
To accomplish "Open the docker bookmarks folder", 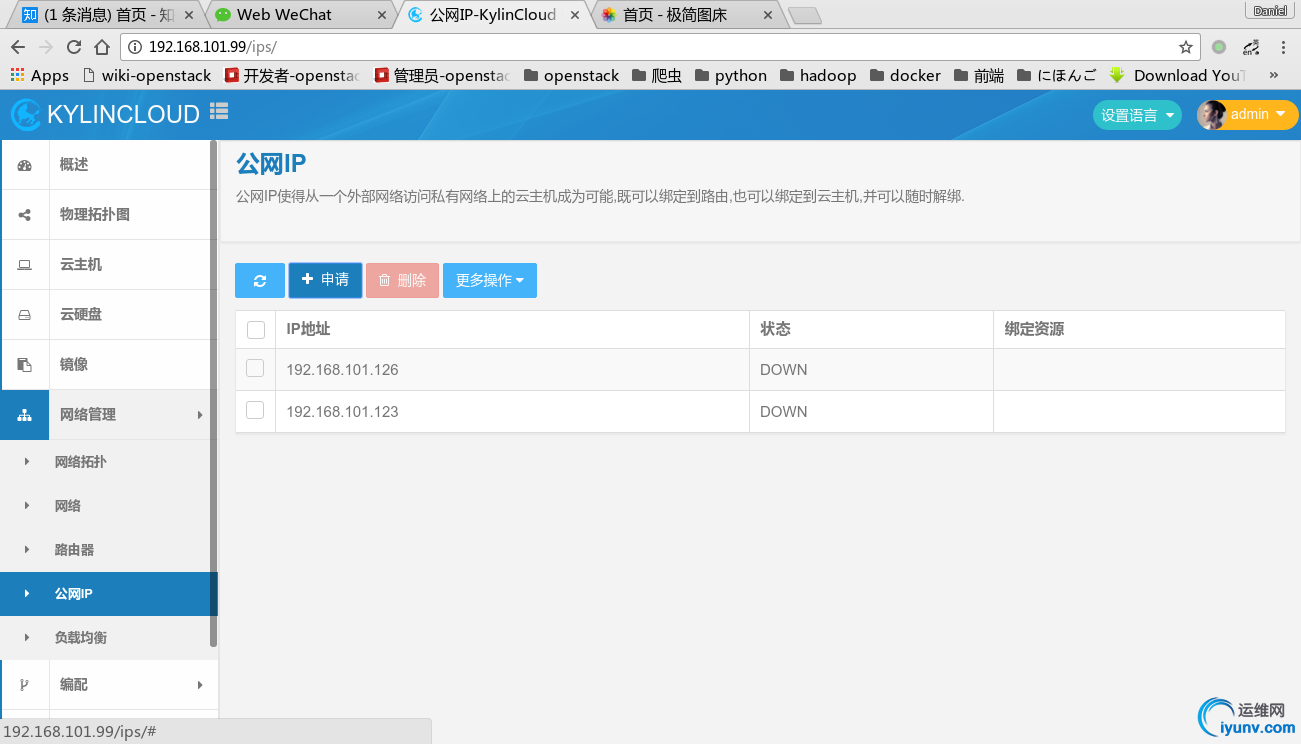I will [x=905, y=75].
